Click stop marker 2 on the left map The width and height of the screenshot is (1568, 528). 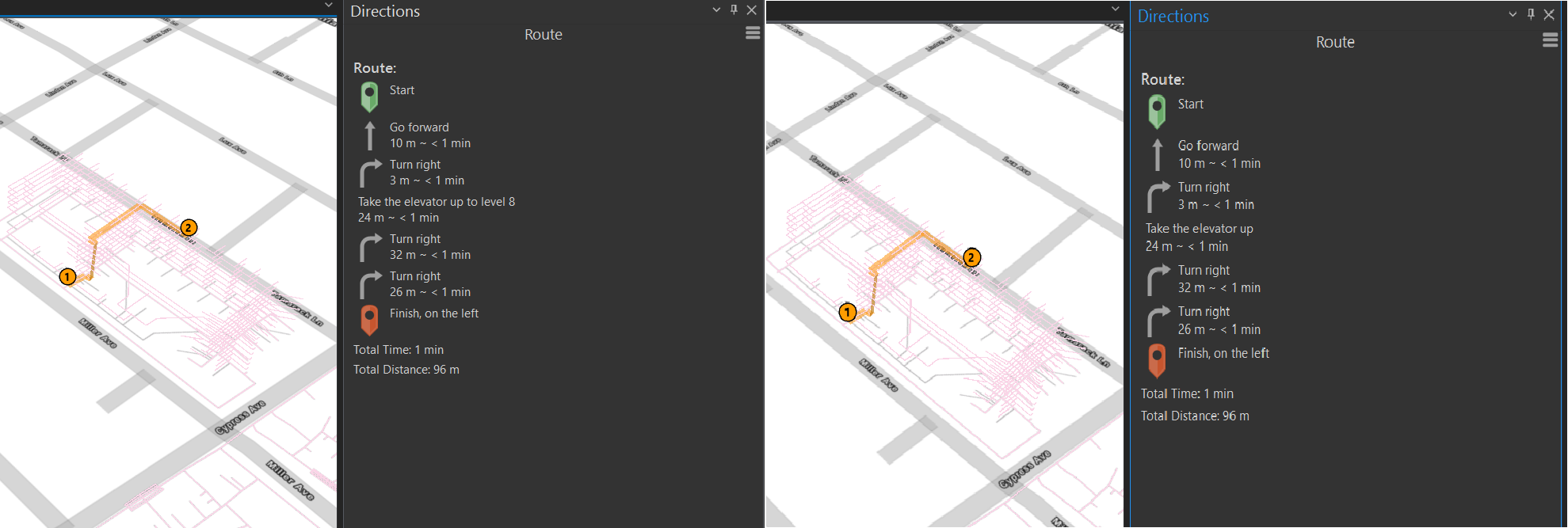189,227
